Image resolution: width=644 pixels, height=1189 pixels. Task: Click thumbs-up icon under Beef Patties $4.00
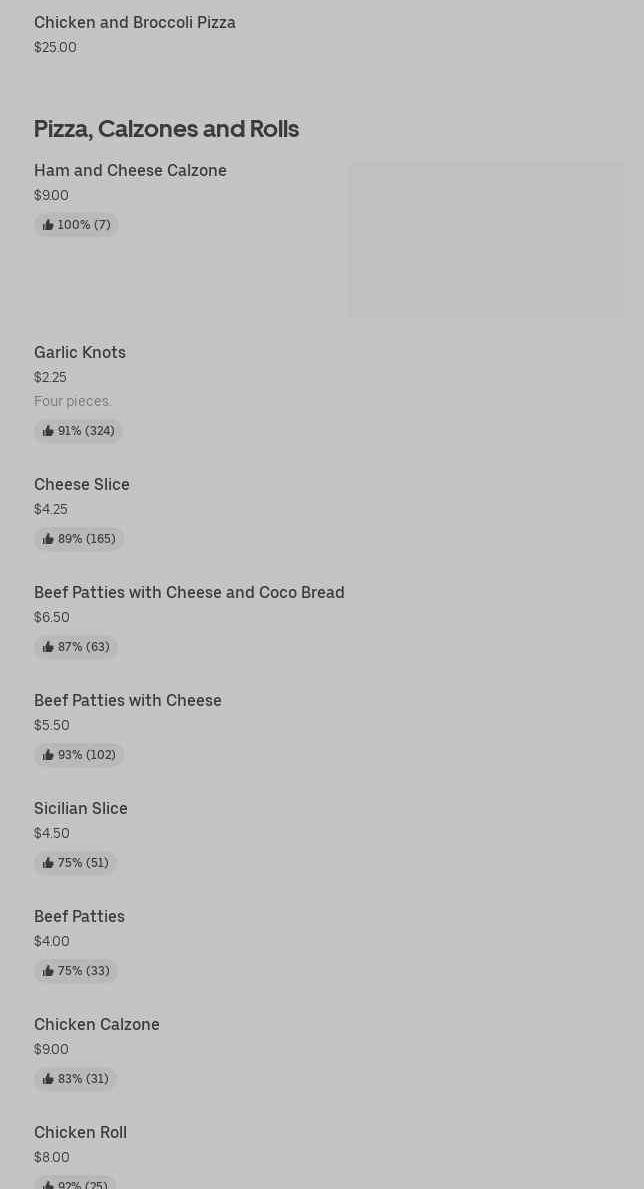(48, 971)
